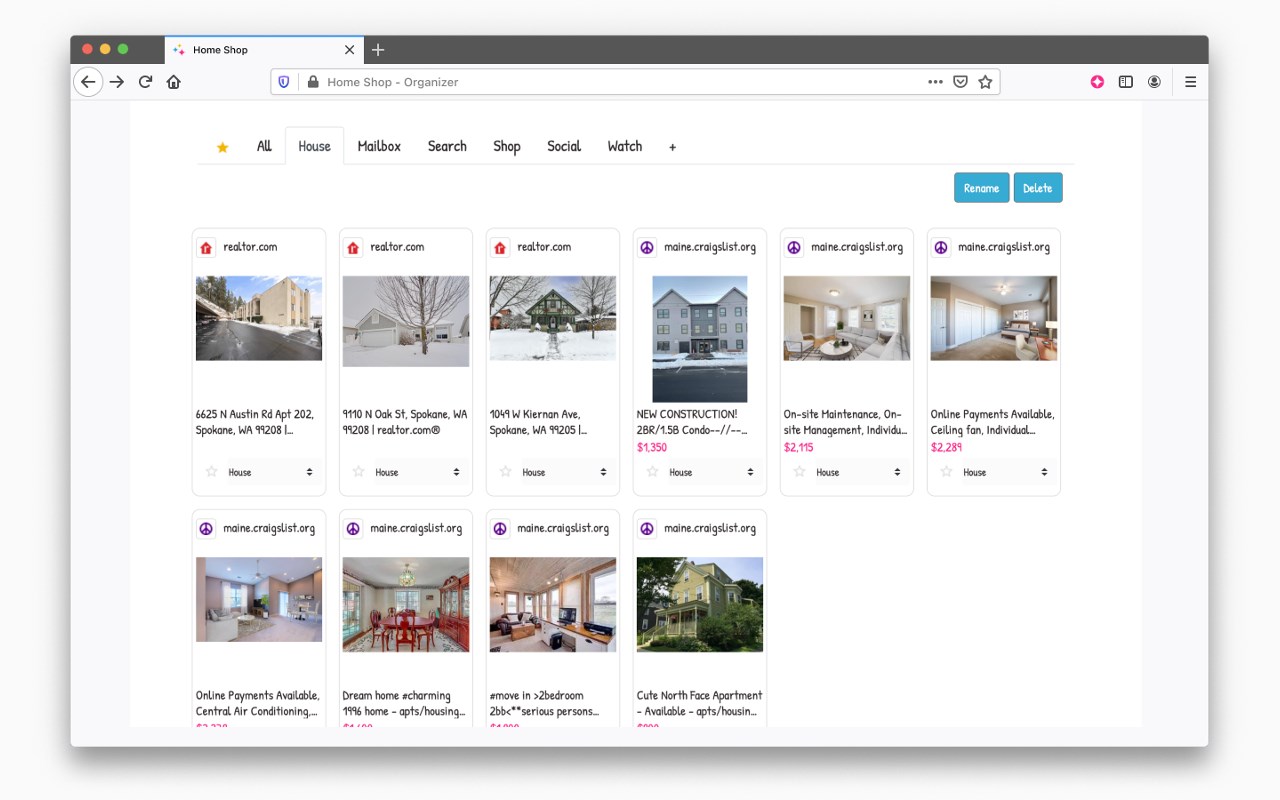Image resolution: width=1280 pixels, height=800 pixels.
Task: Click the Delete button
Action: coord(1038,188)
